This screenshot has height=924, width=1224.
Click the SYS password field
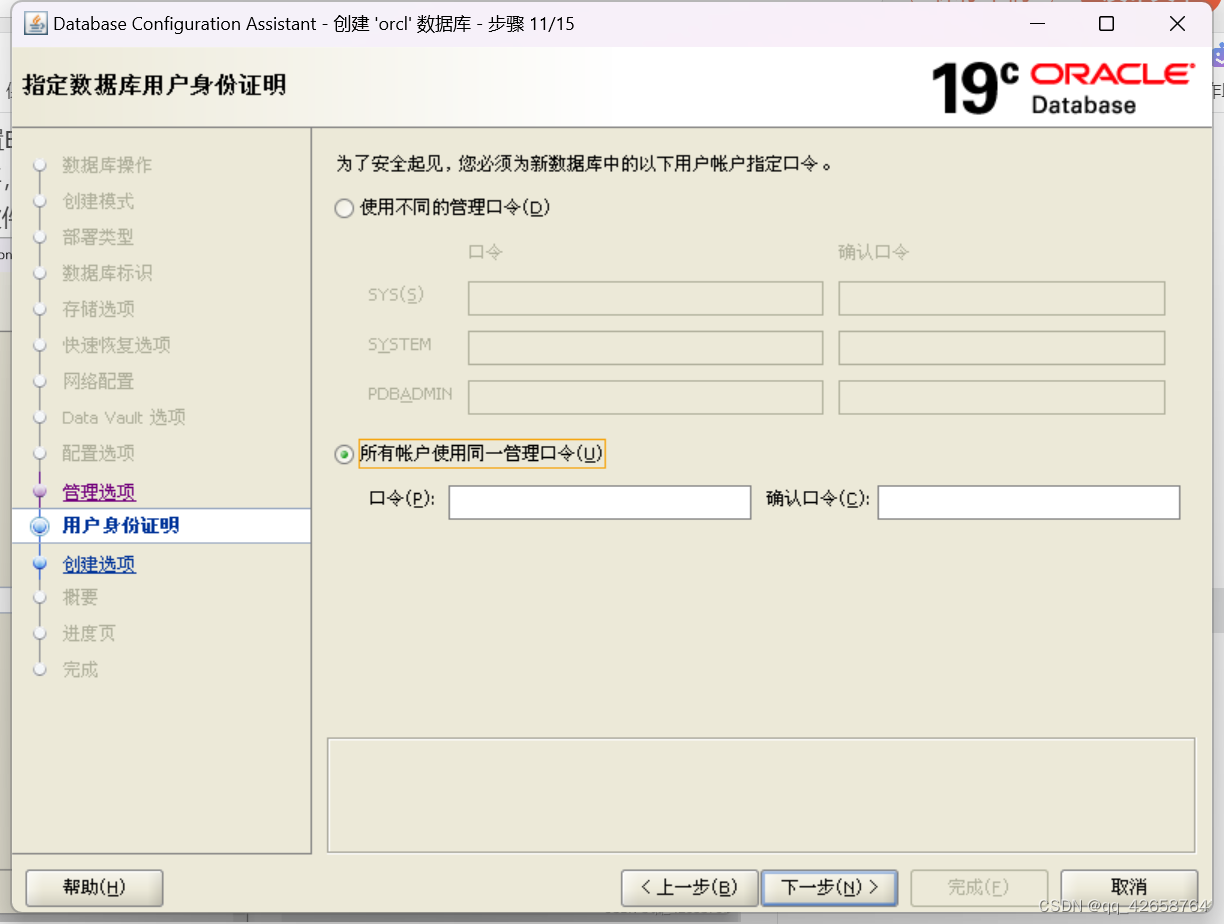click(645, 298)
